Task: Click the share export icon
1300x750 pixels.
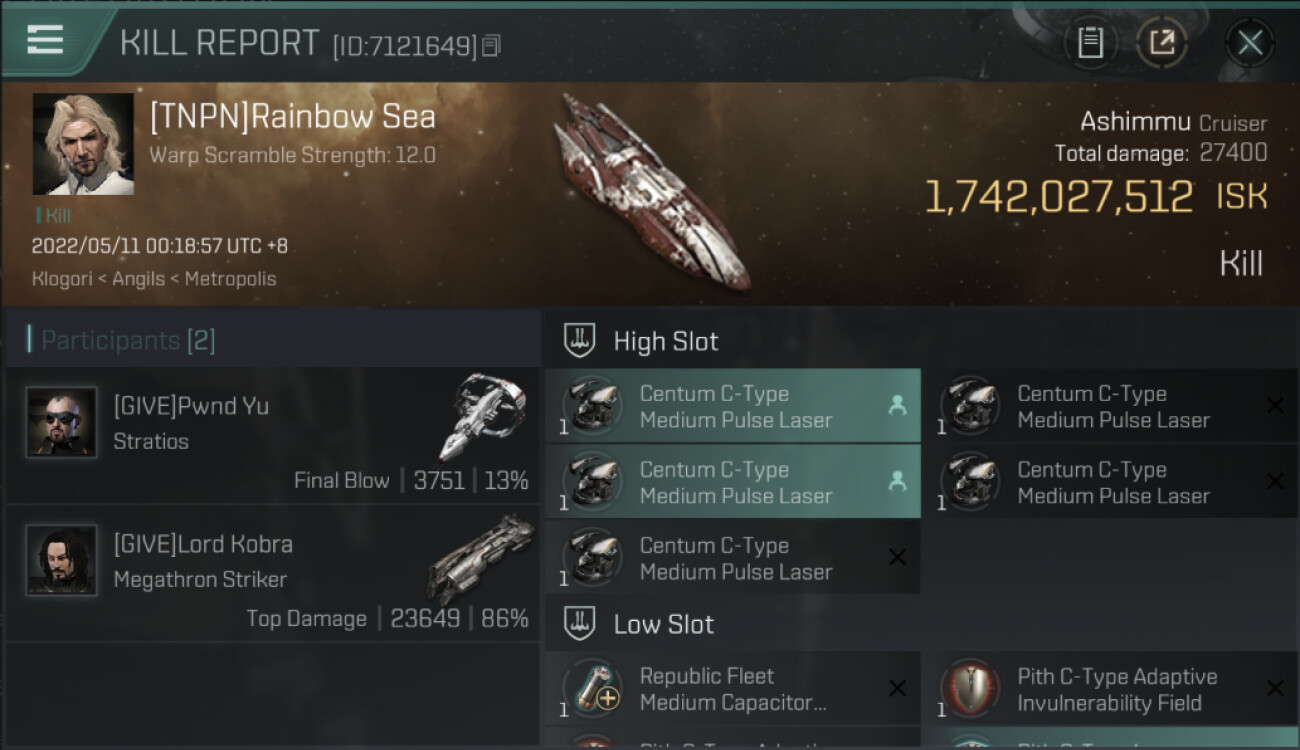Action: (x=1162, y=42)
